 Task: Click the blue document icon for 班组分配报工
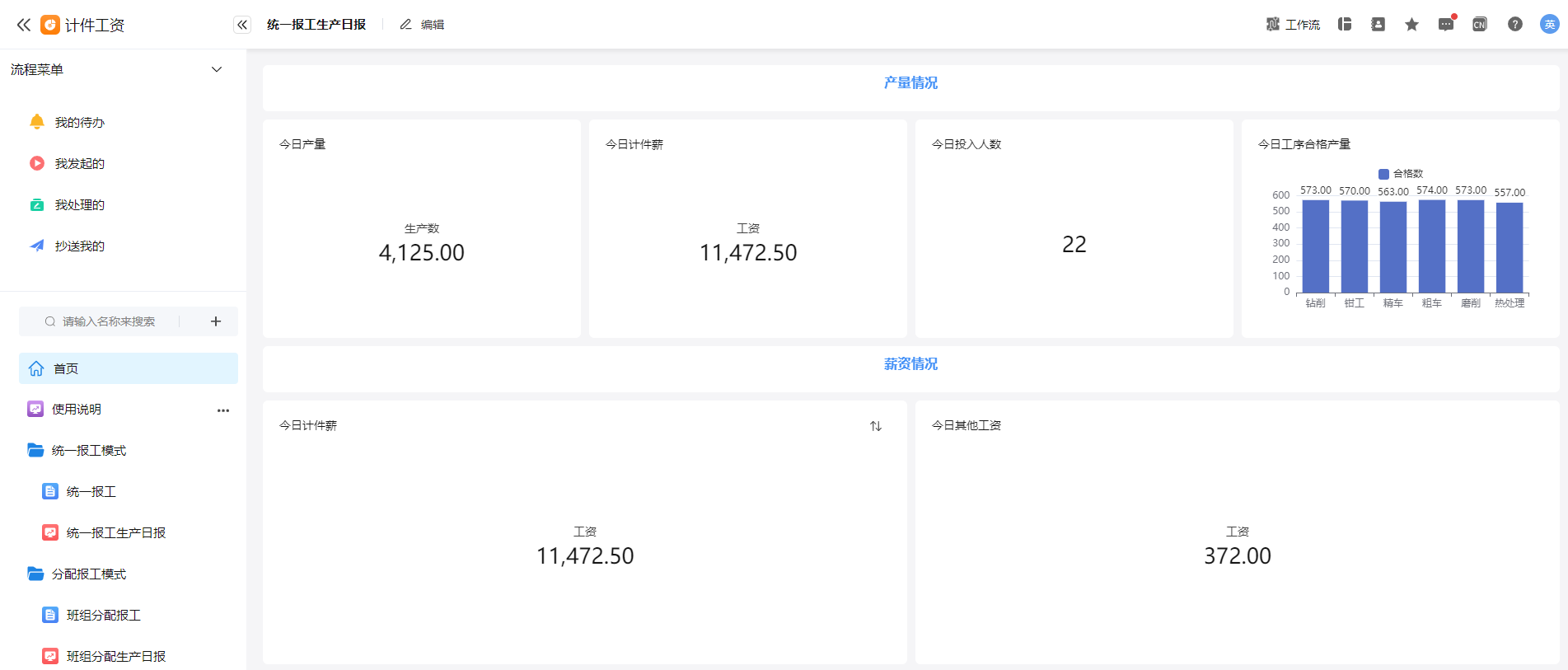(50, 616)
